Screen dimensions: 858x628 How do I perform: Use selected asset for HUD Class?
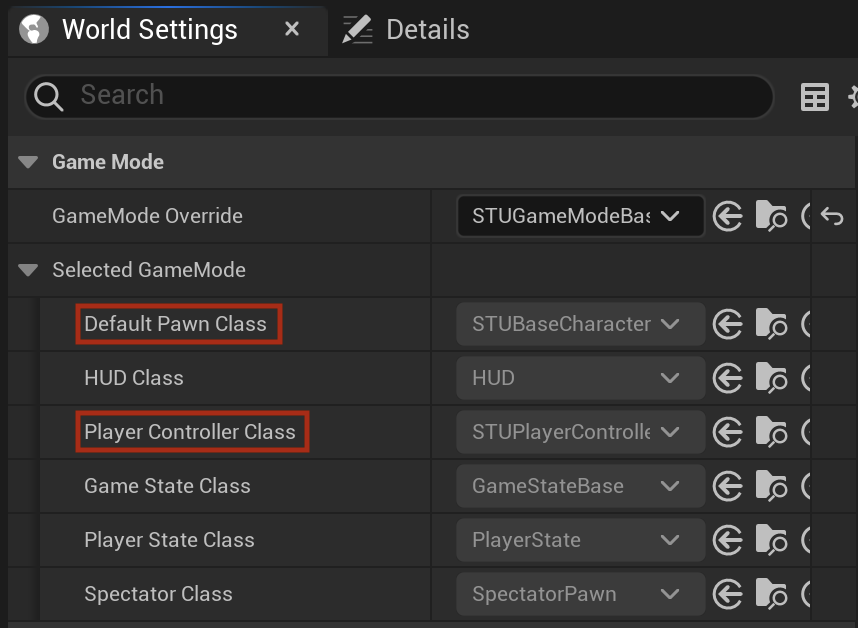727,378
